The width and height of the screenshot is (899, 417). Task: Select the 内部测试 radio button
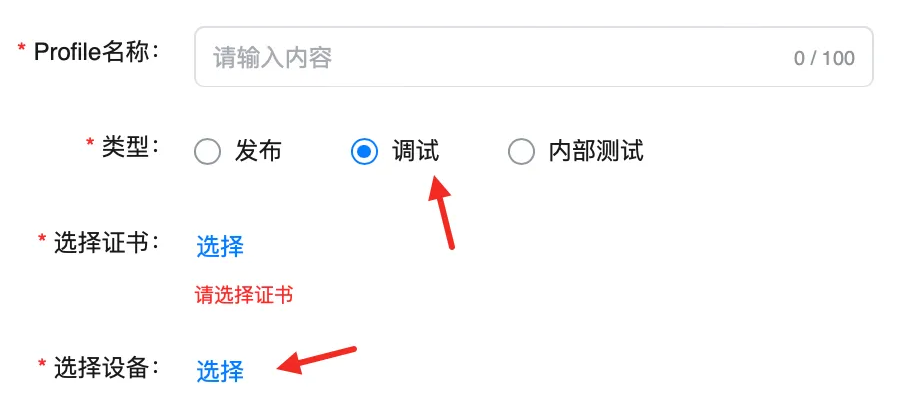[521, 152]
